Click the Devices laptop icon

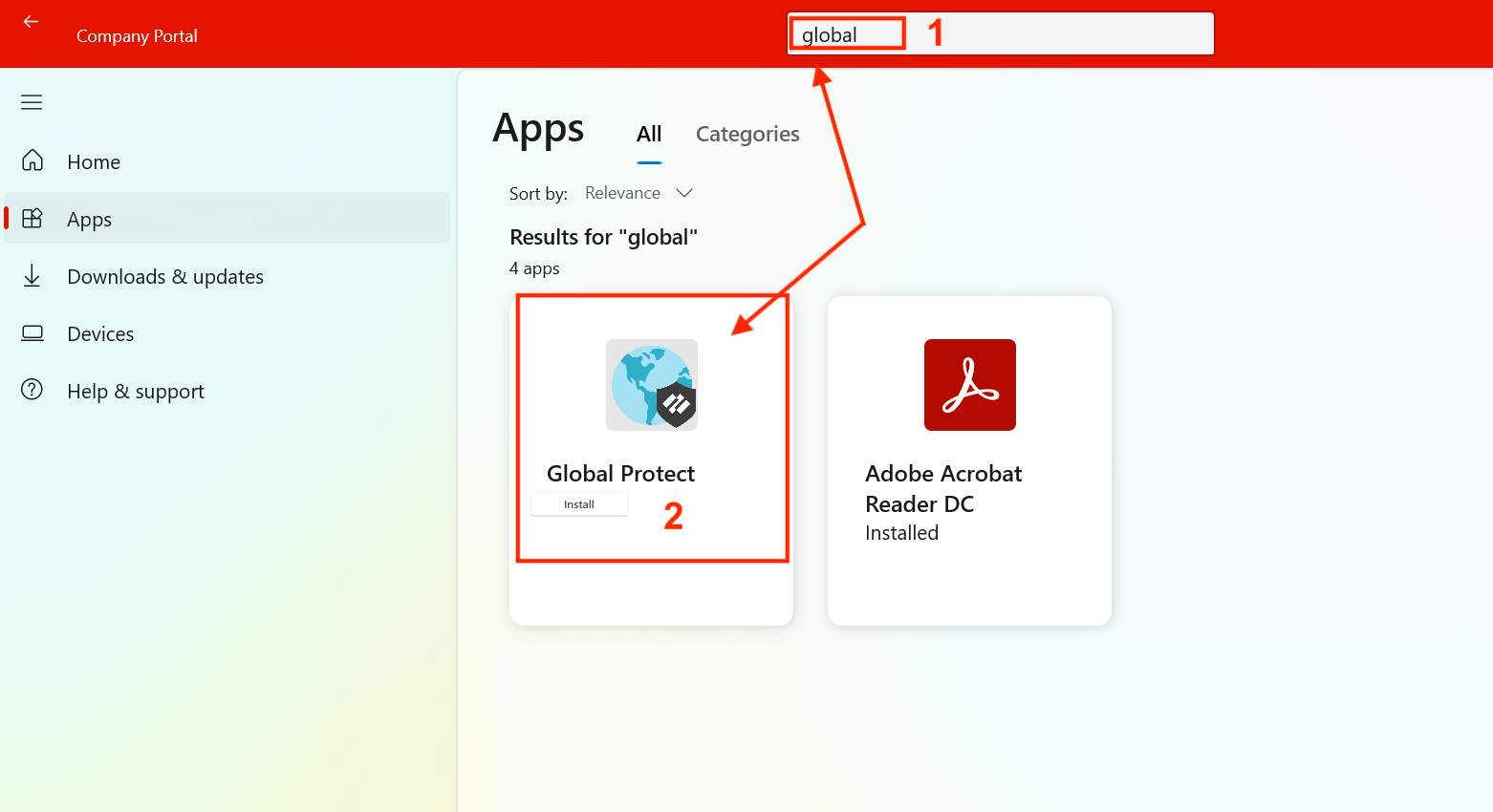coord(32,333)
